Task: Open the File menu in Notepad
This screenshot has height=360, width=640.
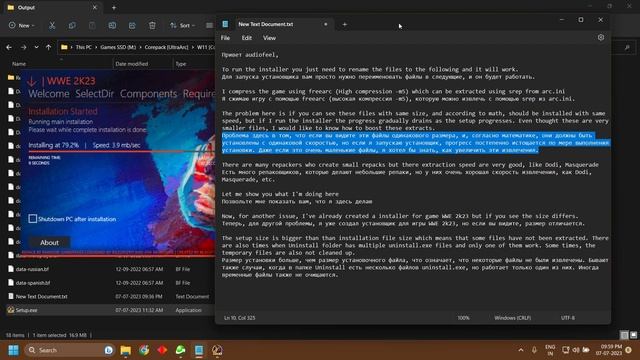Action: pyautogui.click(x=225, y=38)
